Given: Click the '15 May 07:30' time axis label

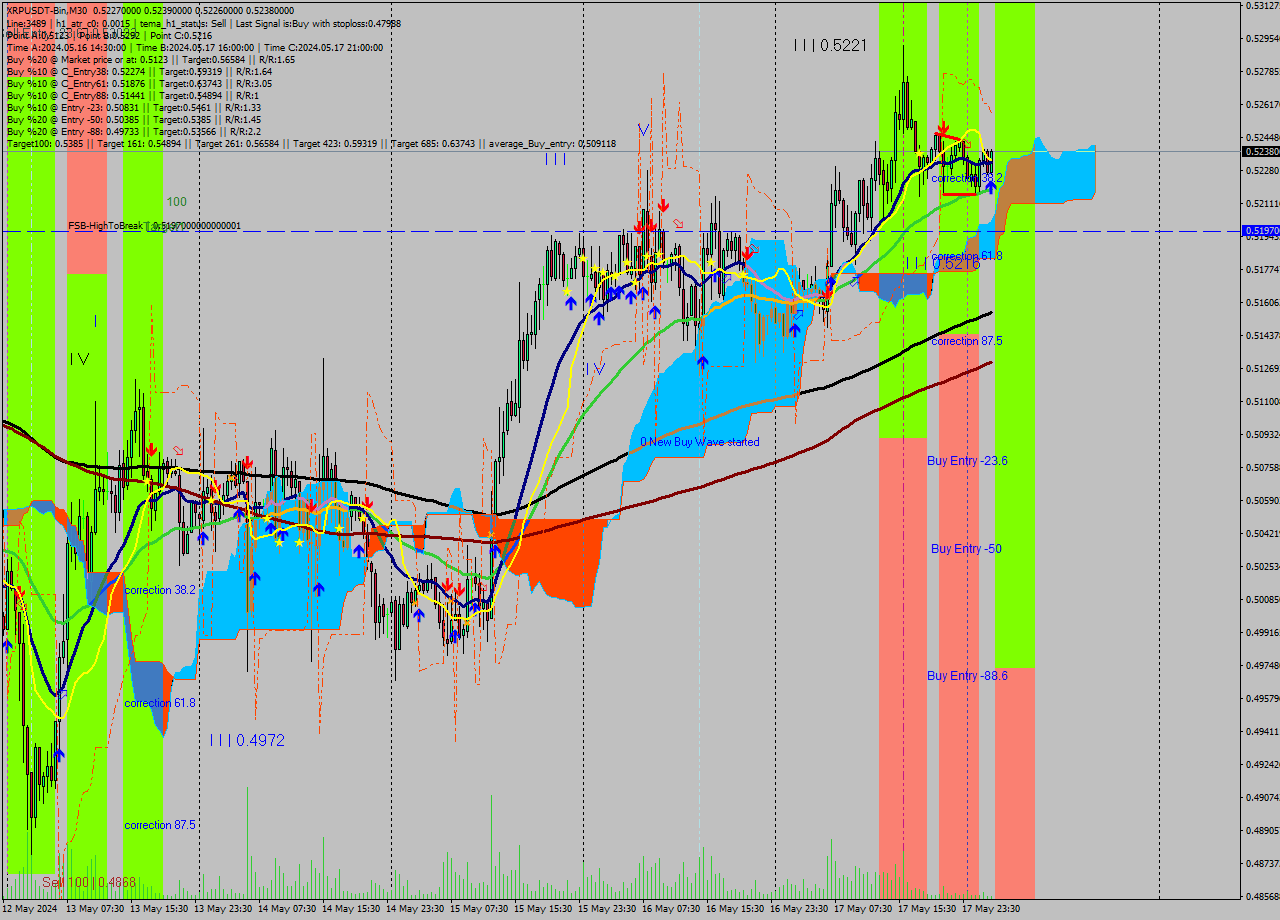Looking at the screenshot, I should click(479, 909).
